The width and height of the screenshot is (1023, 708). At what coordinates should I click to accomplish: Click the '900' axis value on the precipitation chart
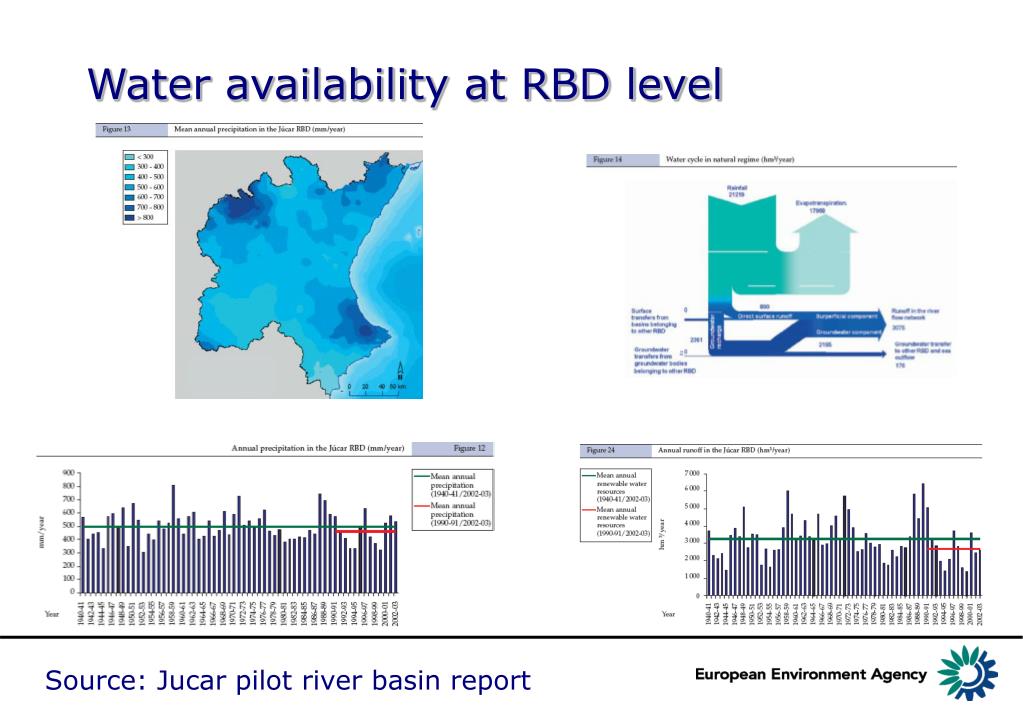(69, 472)
